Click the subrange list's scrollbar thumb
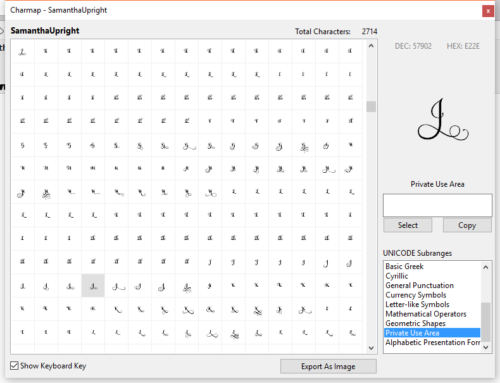Viewport: 500px width, 383px height. pyautogui.click(x=486, y=322)
